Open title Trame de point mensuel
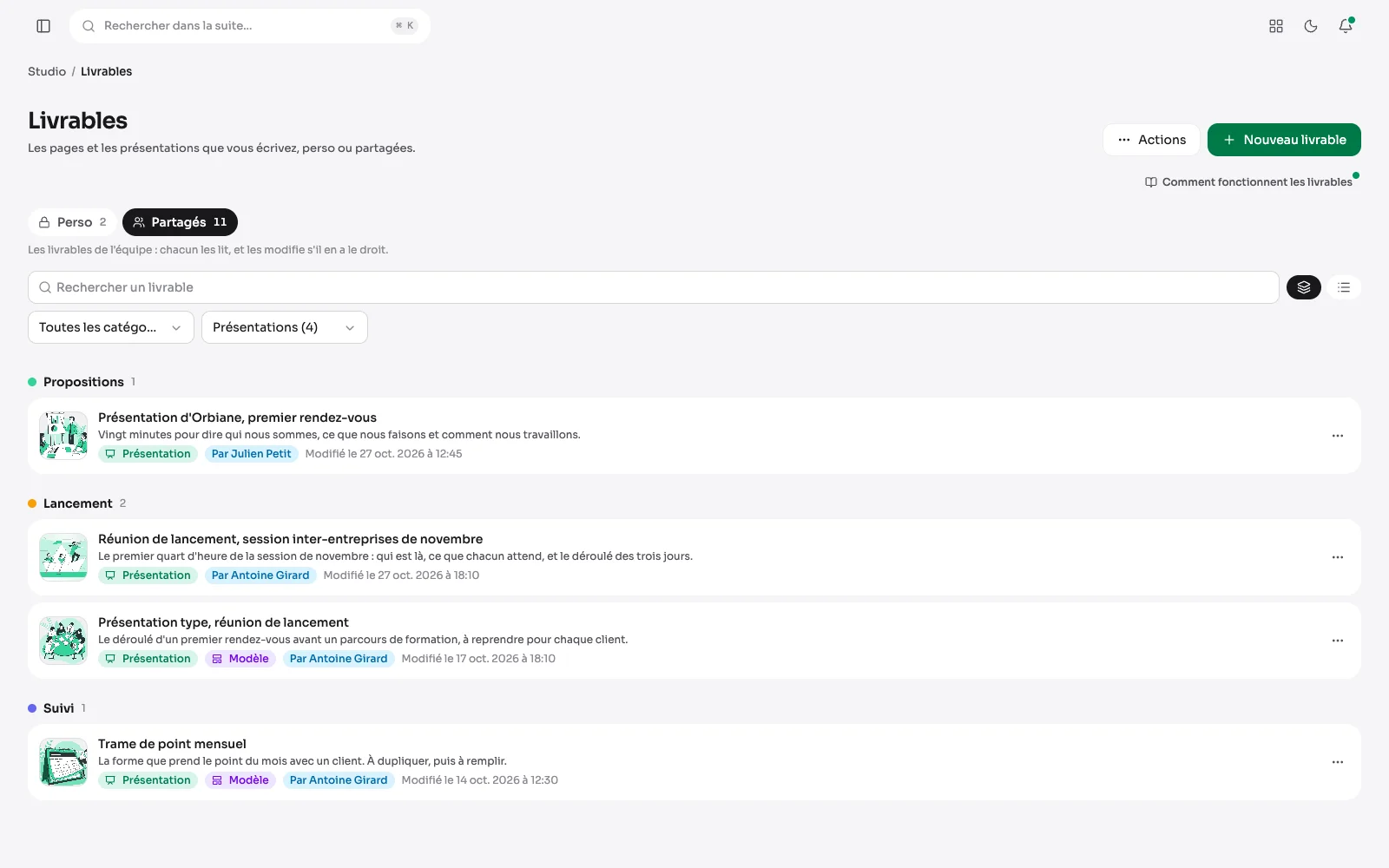1389x868 pixels. tap(172, 744)
